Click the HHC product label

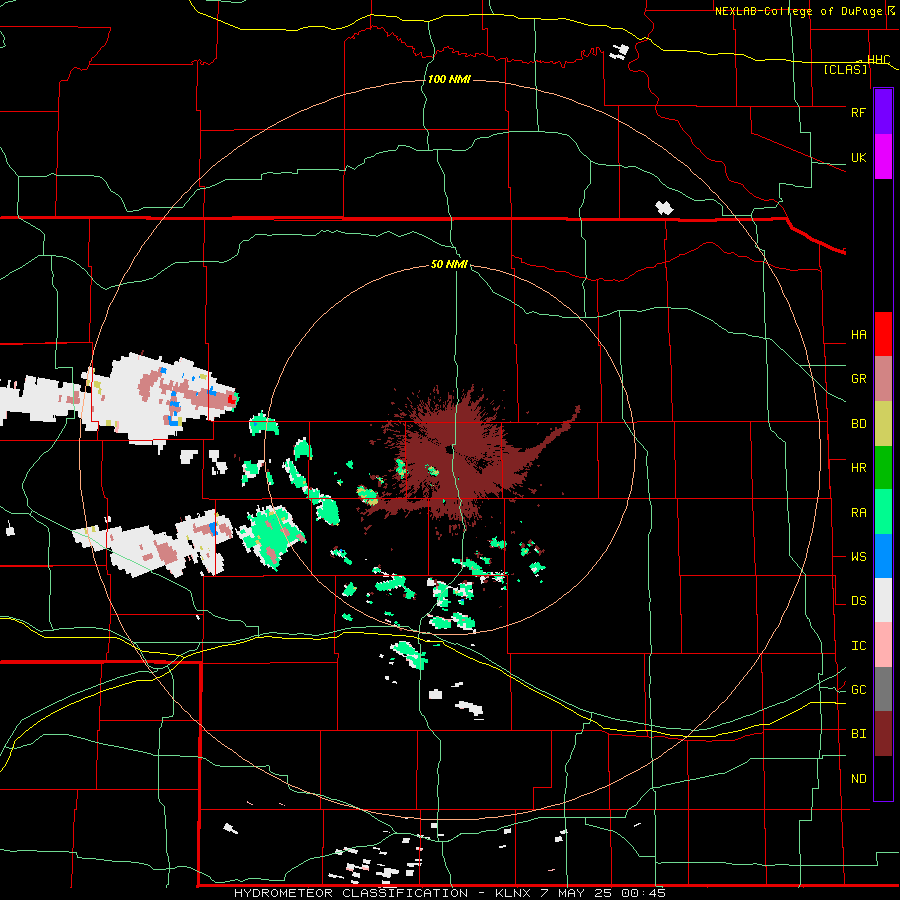878,59
